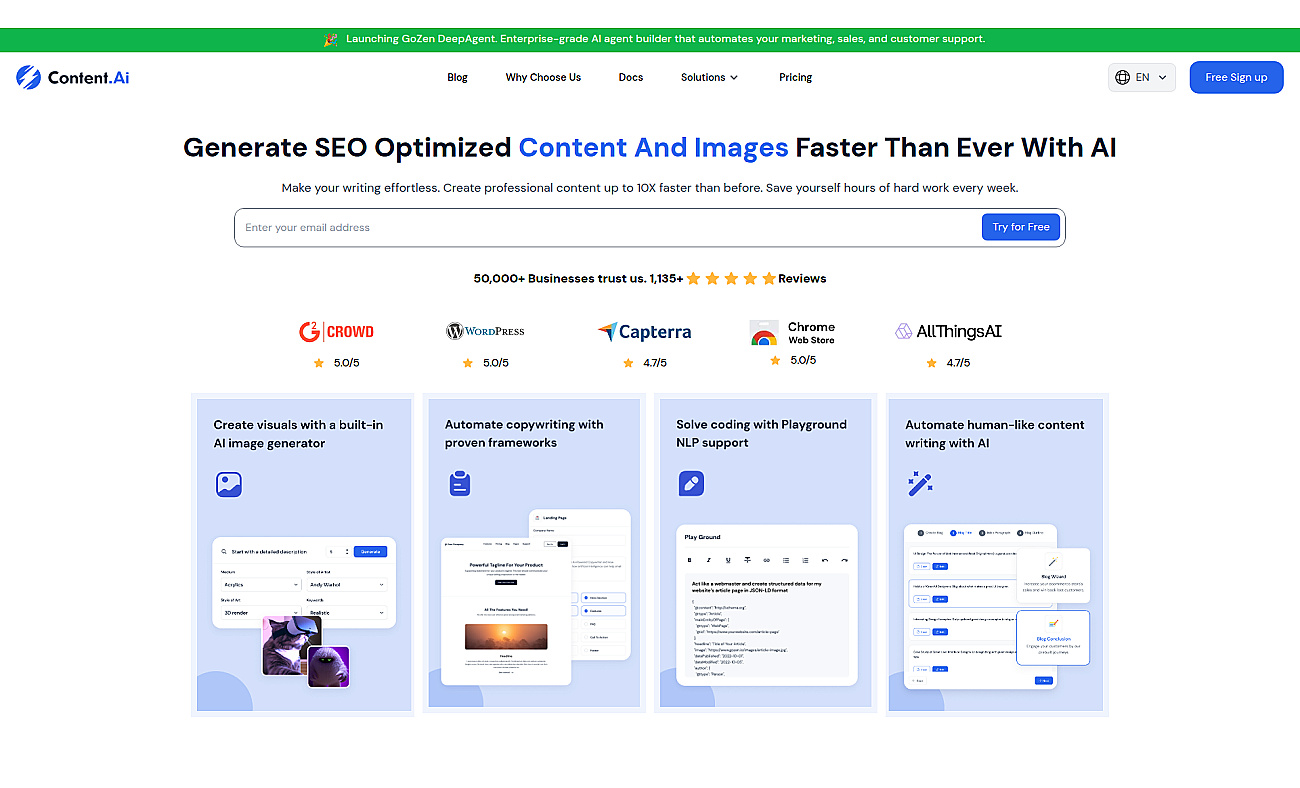This screenshot has height=788, width=1300.
Task: Click italic icon in Play Ground toolbar
Action: pyautogui.click(x=709, y=560)
